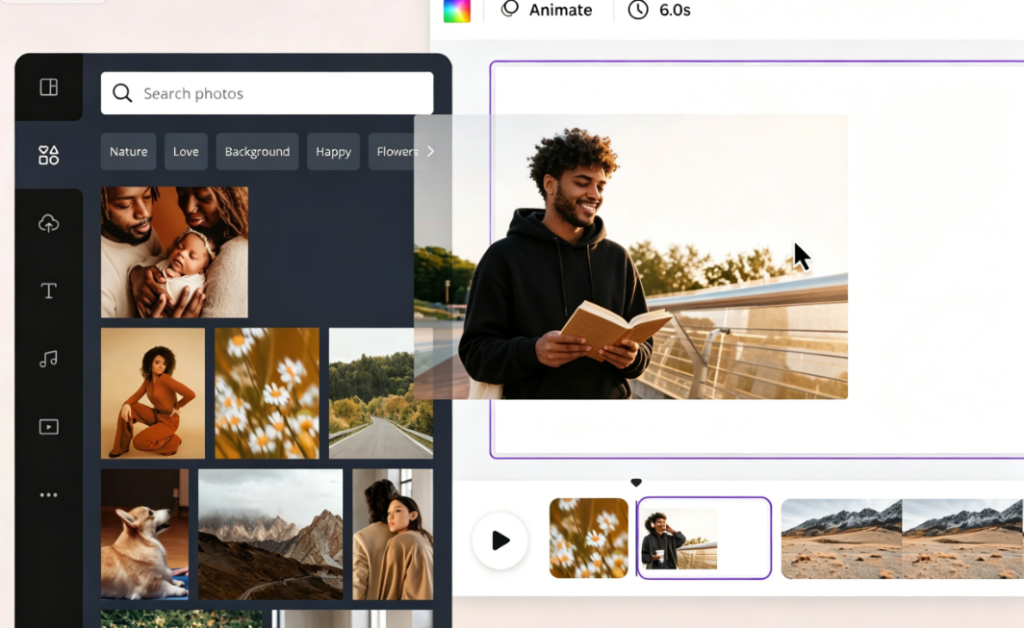Select the Nature category chip
Screen dimensions: 1024x628
(x=128, y=152)
